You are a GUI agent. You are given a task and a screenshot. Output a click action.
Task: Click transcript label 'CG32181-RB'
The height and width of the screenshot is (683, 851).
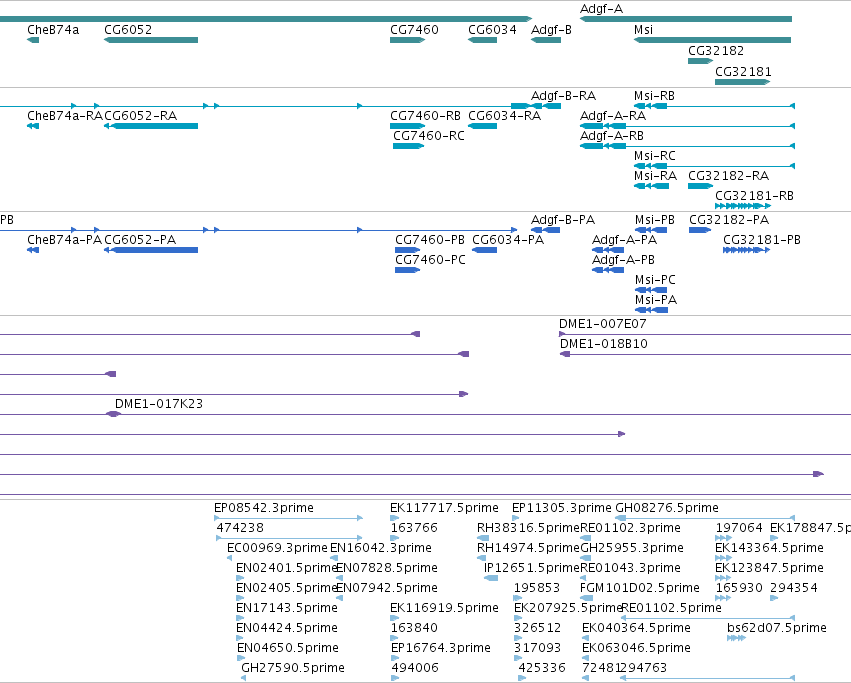pos(754,195)
